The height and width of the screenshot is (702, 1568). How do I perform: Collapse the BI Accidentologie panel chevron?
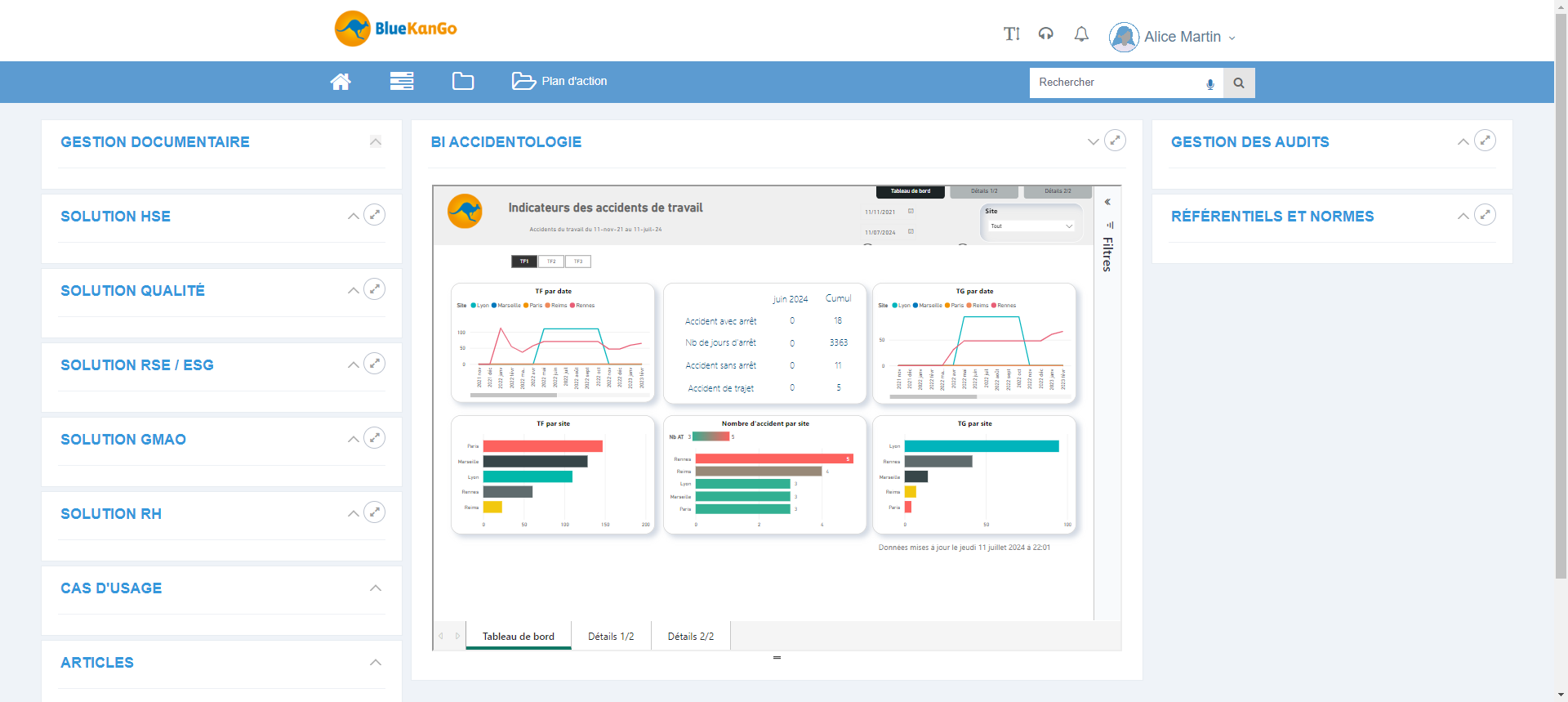[x=1094, y=141]
